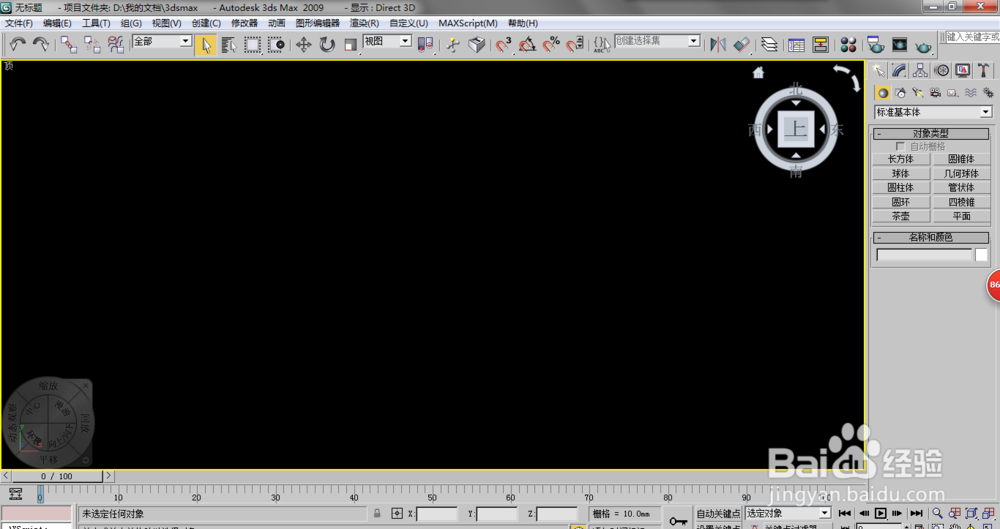Open the reference coordinate system dropdown 视图

pyautogui.click(x=387, y=41)
